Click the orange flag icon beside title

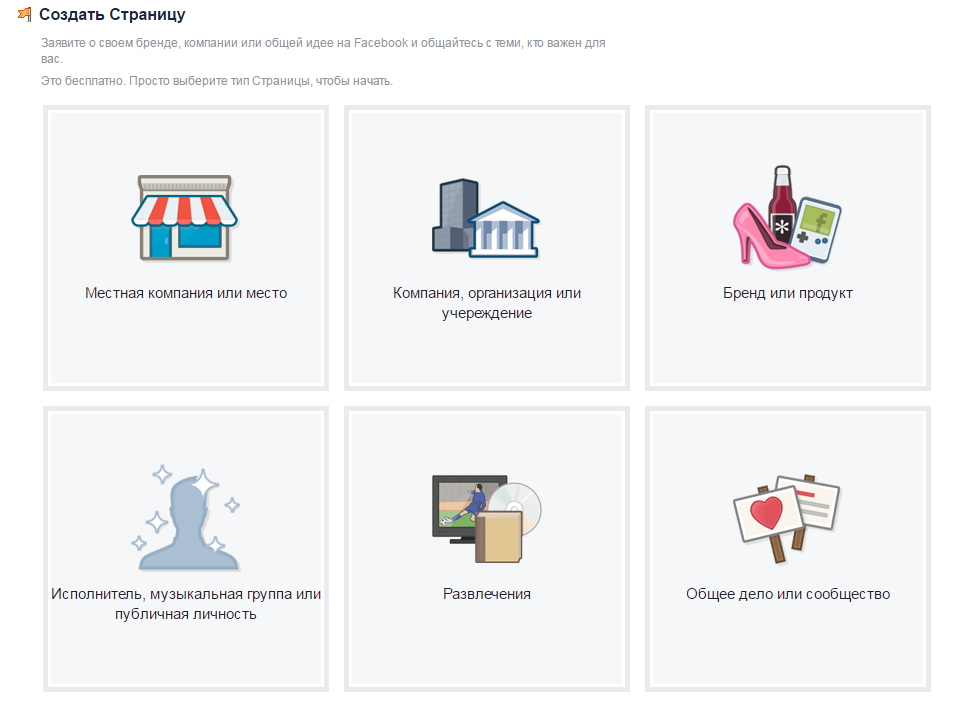(x=25, y=14)
